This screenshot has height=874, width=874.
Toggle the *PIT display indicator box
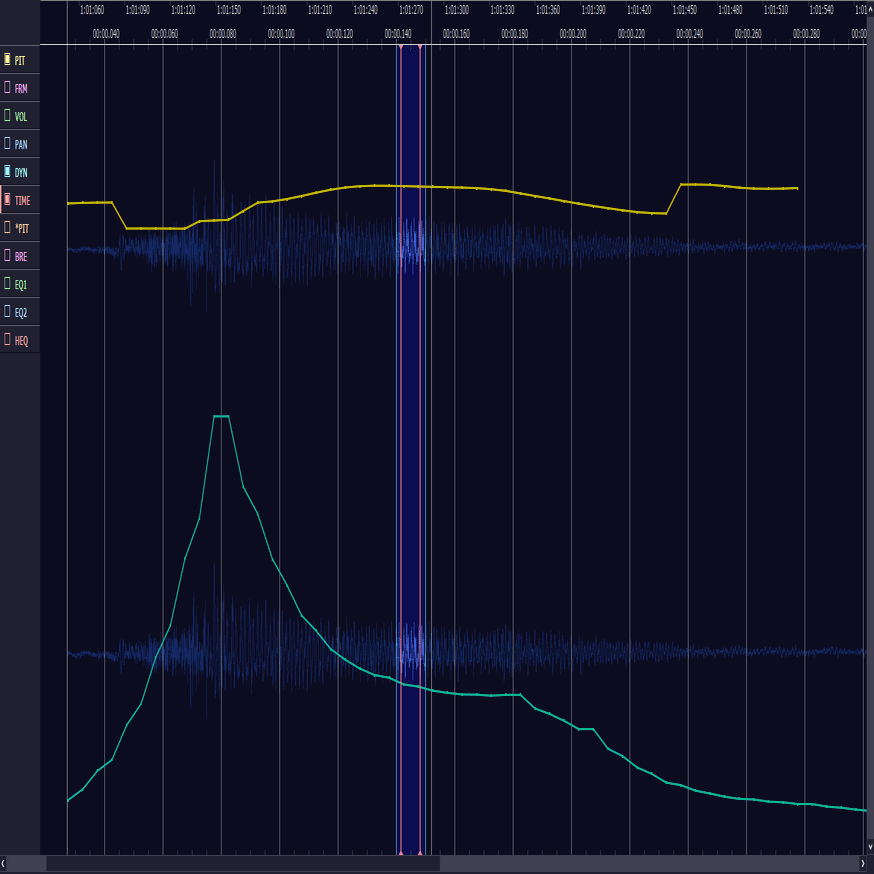pyautogui.click(x=7, y=227)
